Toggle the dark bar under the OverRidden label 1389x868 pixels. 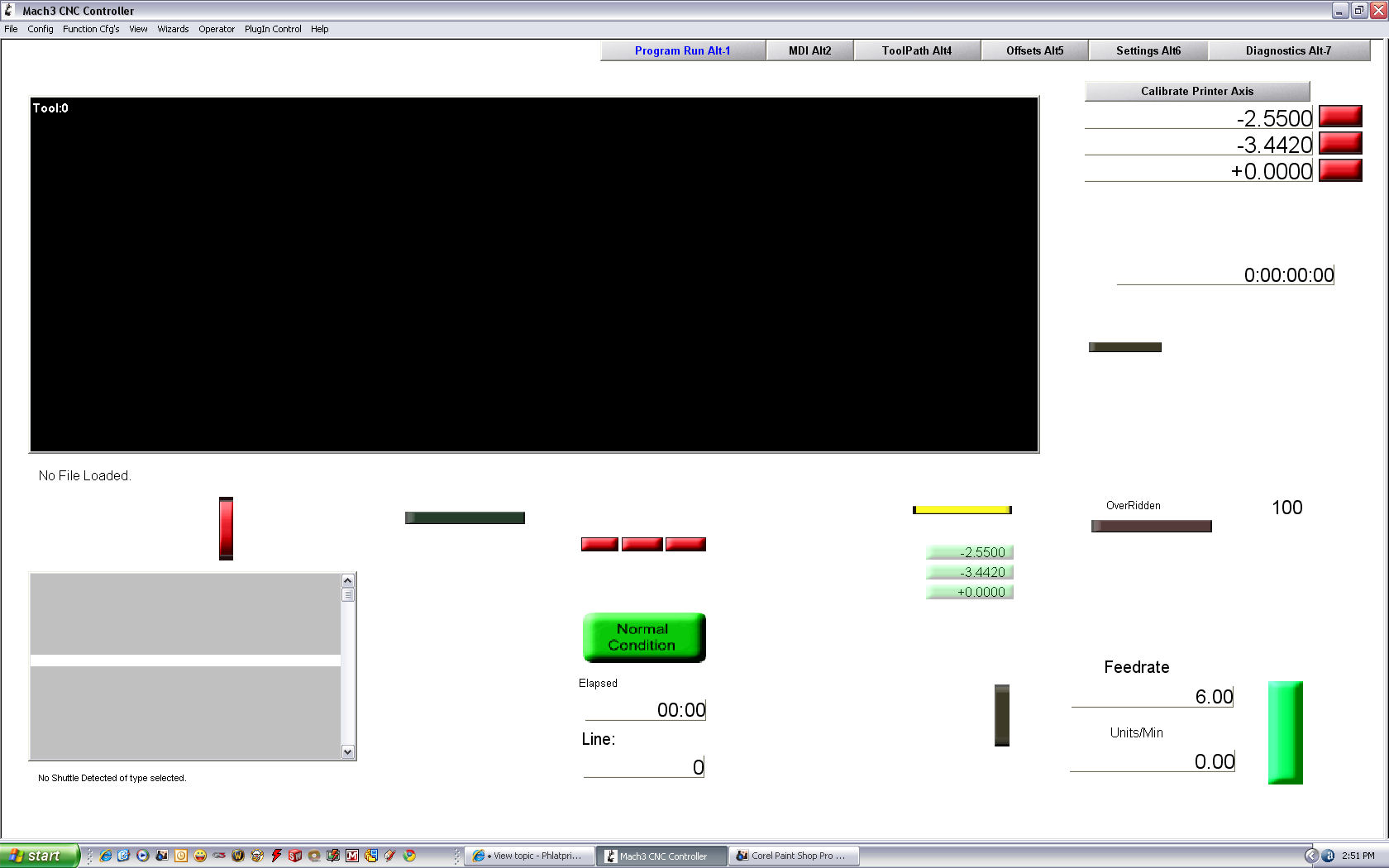1151,527
